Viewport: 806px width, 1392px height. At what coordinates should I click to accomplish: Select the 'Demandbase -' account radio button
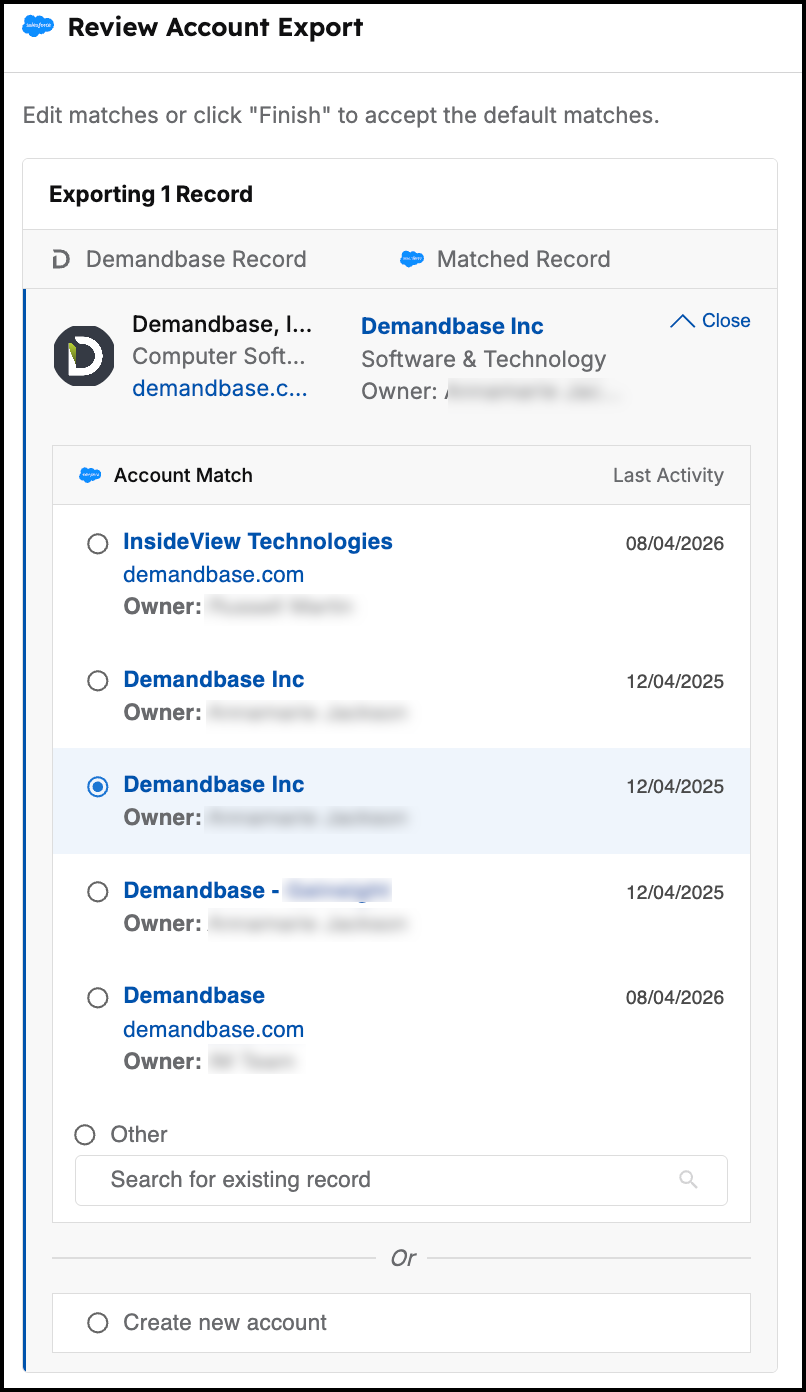98,892
